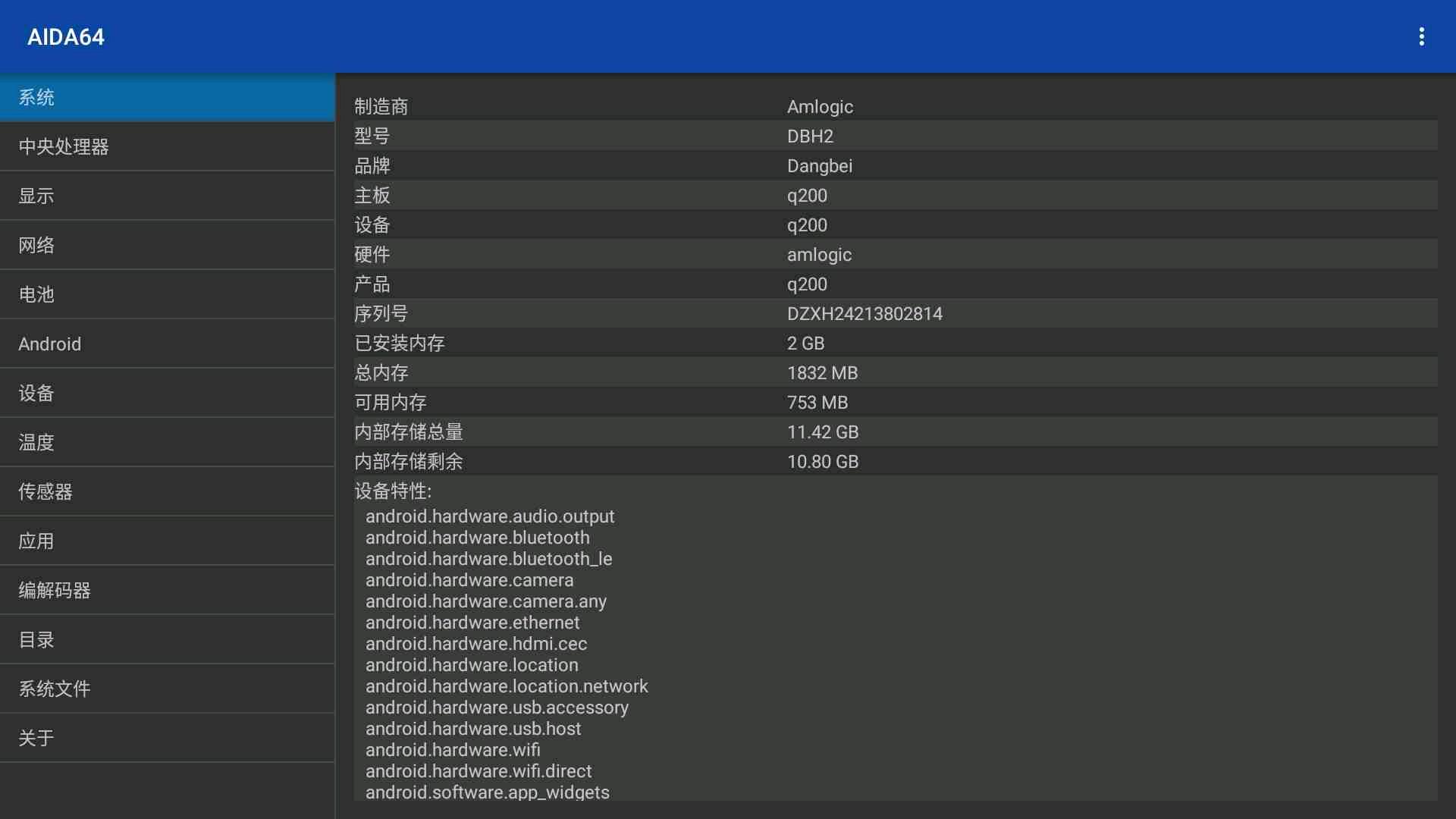Viewport: 1456px width, 819px height.
Task: Open the three-dot overflow menu
Action: pos(1422,36)
